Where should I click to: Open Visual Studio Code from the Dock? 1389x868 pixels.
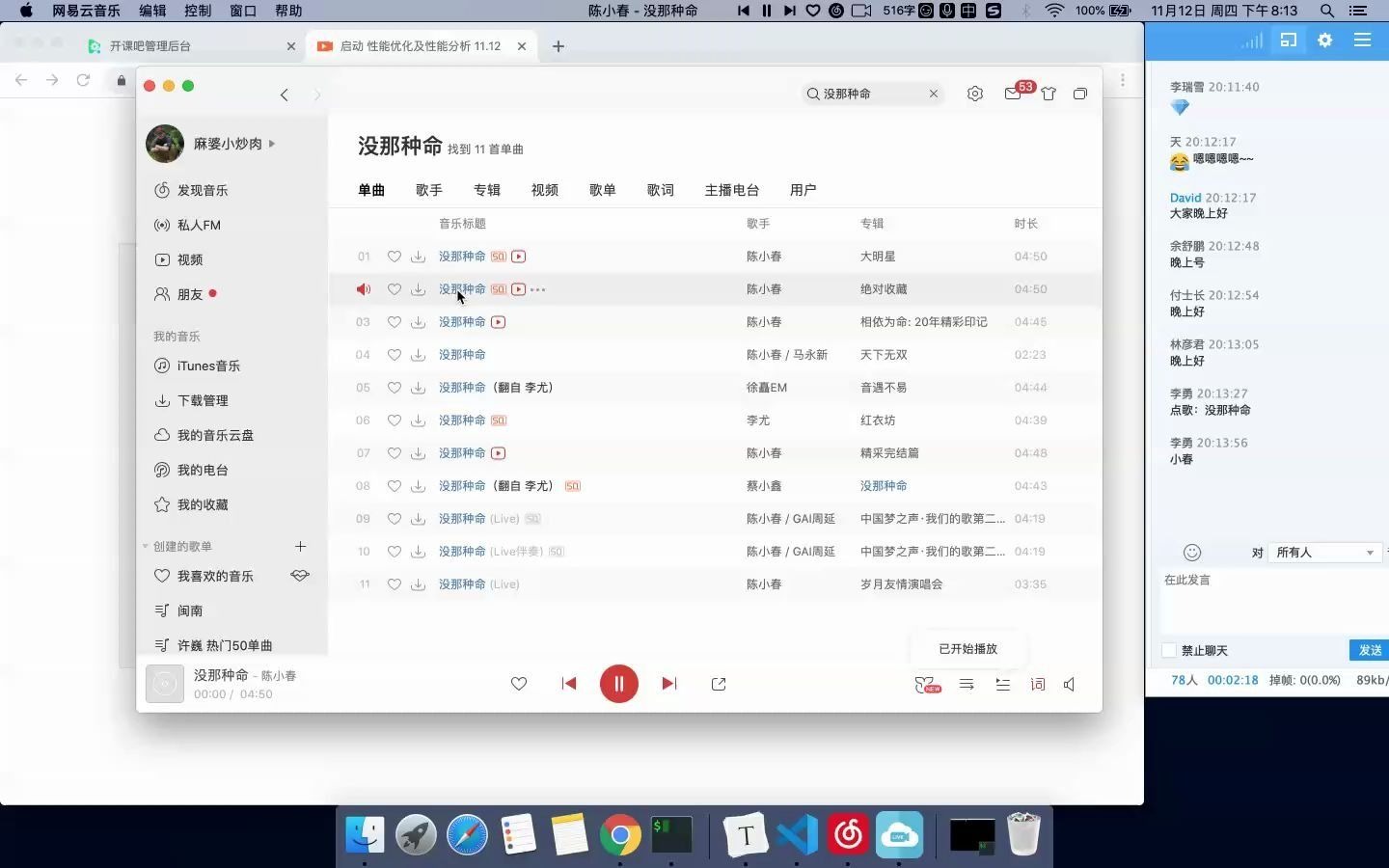798,835
